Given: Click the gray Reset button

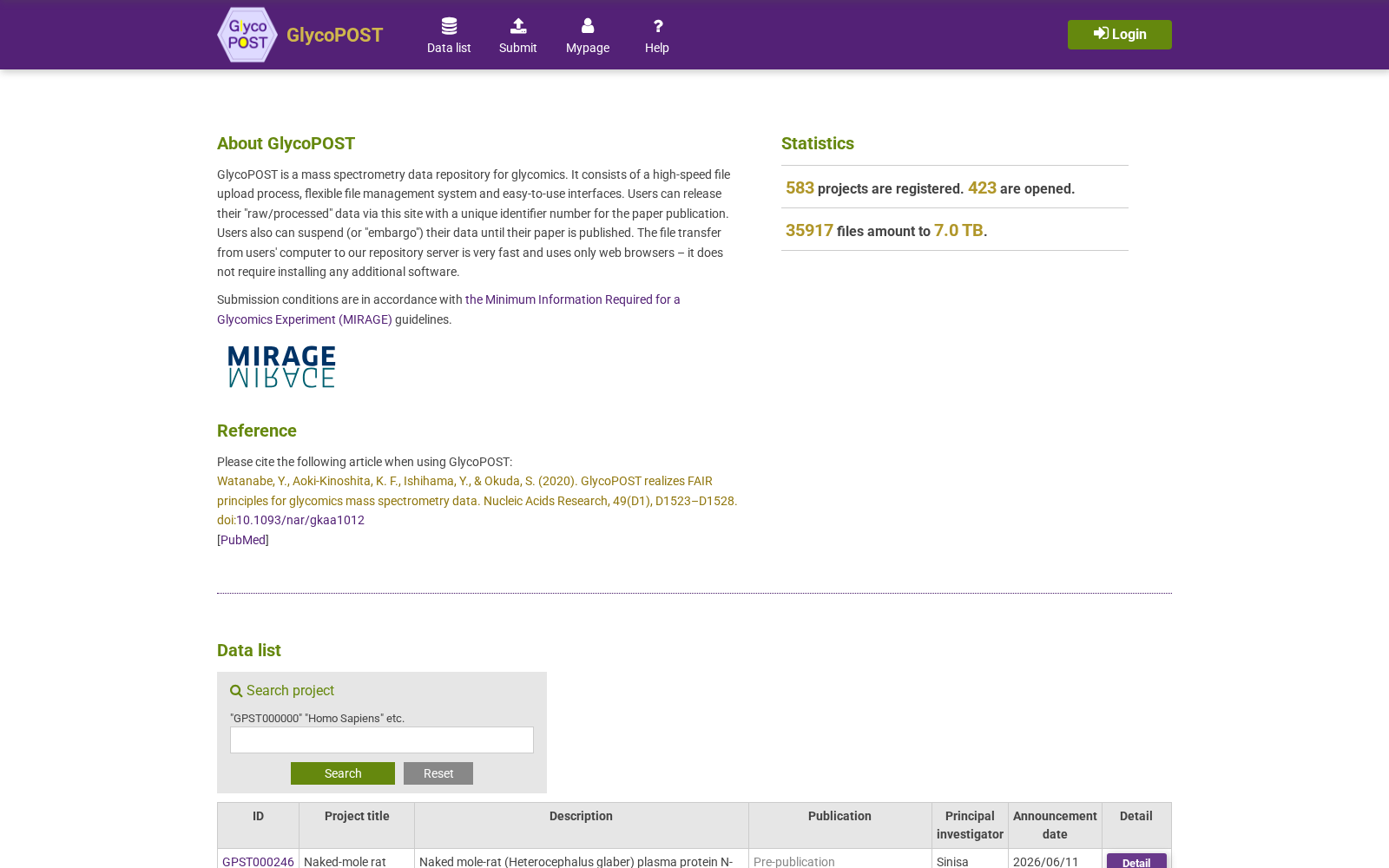Looking at the screenshot, I should (x=438, y=773).
